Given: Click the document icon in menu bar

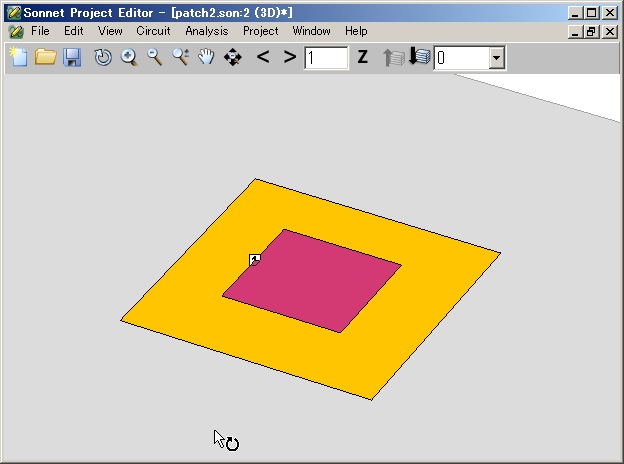Looking at the screenshot, I should (16, 31).
